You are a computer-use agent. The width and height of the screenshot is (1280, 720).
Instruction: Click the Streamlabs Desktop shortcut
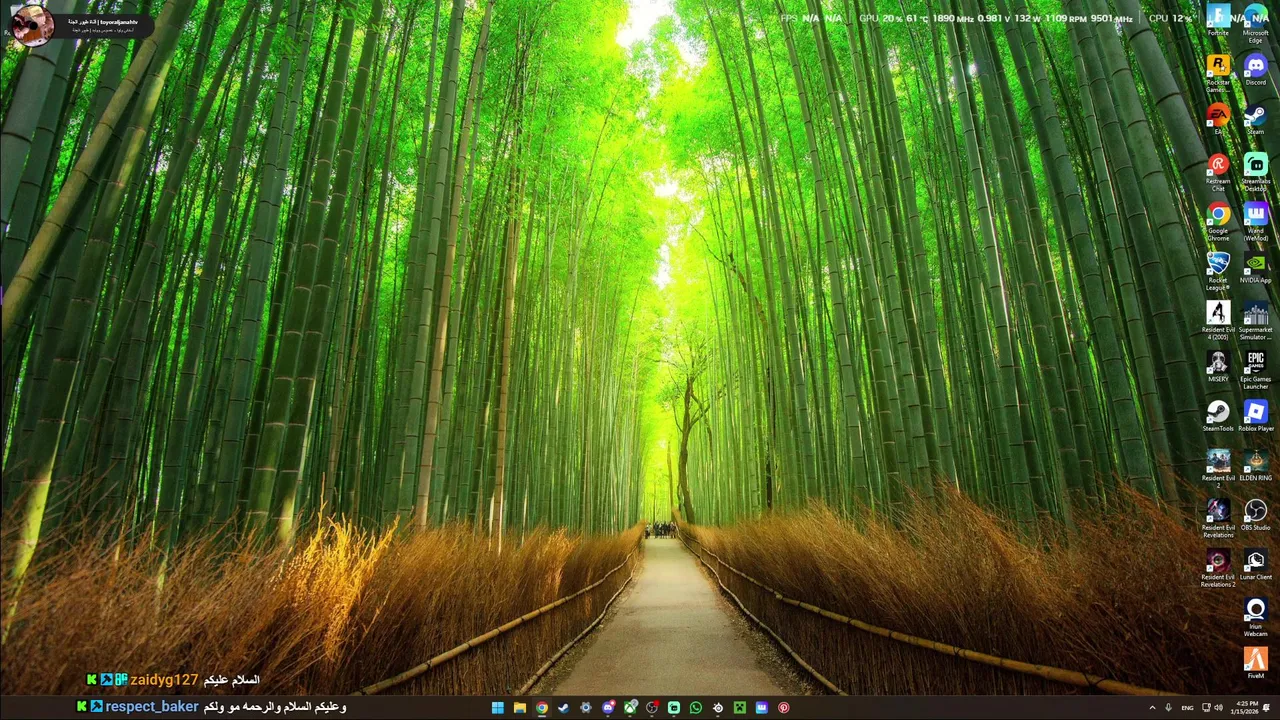[1255, 171]
